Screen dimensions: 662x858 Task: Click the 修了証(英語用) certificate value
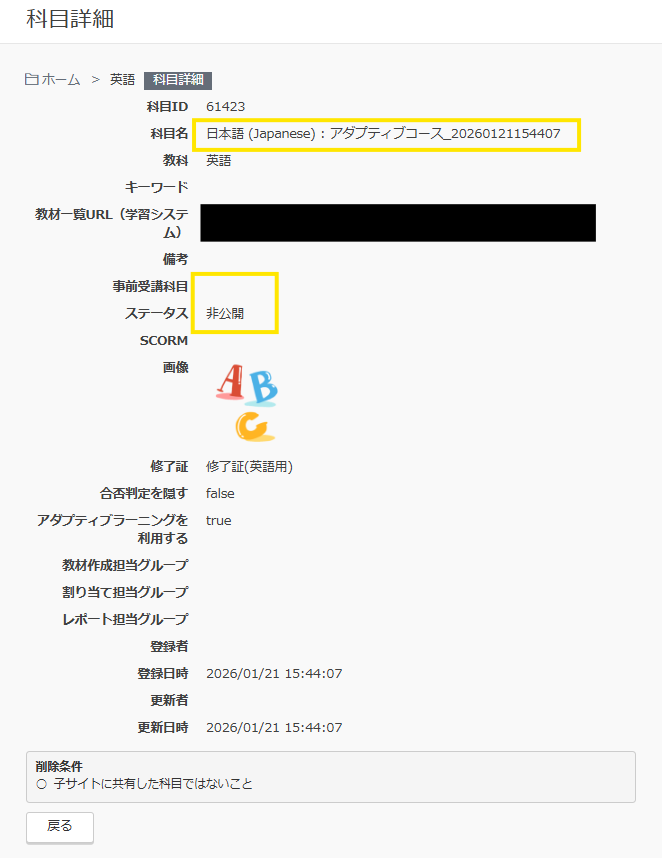pos(249,467)
